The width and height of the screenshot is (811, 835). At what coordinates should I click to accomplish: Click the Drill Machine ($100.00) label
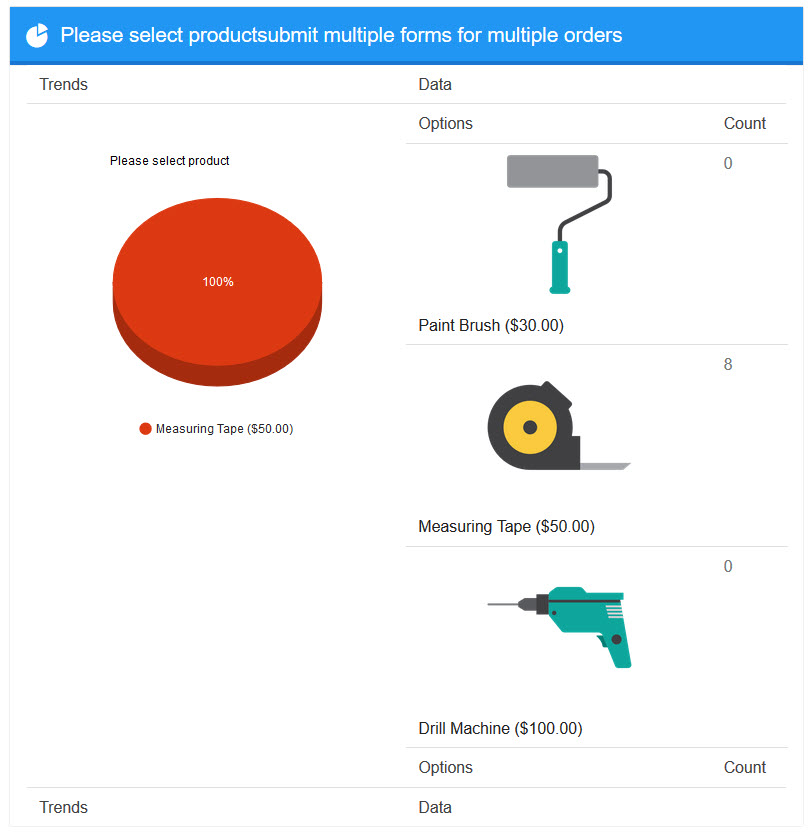coord(501,728)
